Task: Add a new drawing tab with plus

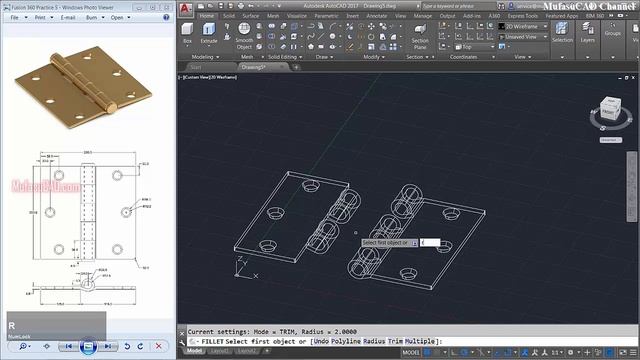Action: coord(296,67)
